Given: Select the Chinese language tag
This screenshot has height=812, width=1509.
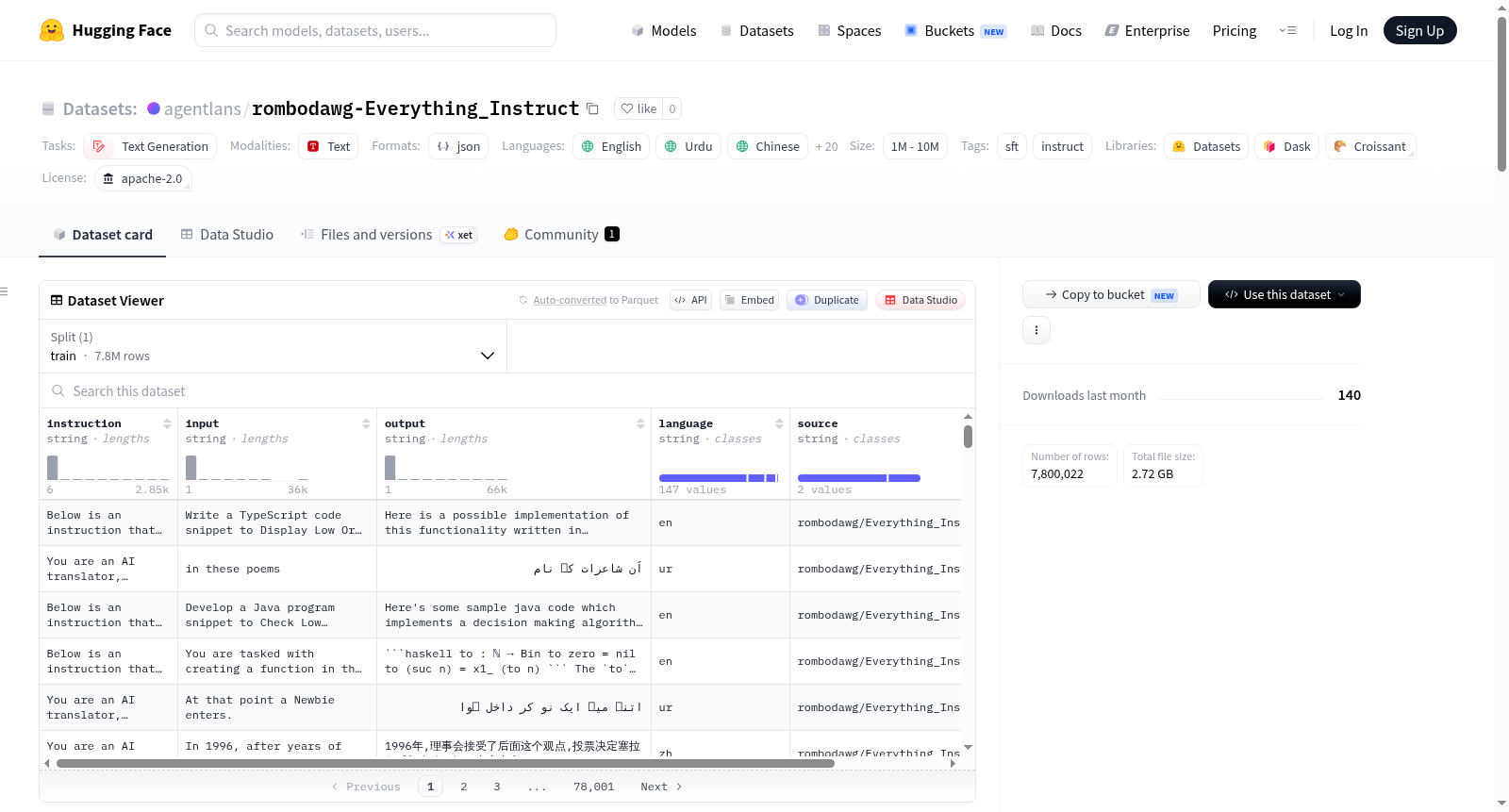Looking at the screenshot, I should (768, 146).
